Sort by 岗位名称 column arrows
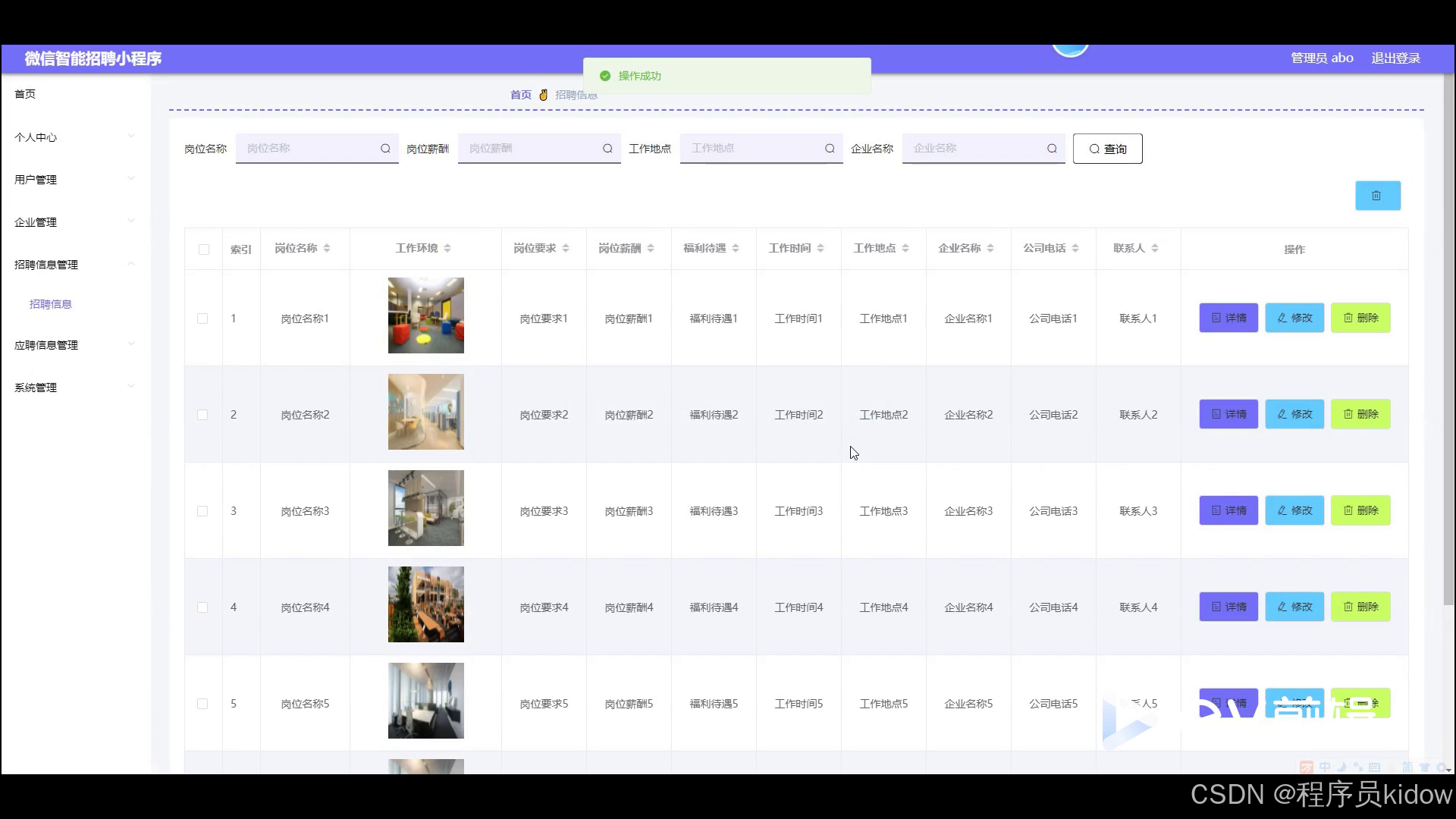Viewport: 1456px width, 819px height. tap(327, 248)
